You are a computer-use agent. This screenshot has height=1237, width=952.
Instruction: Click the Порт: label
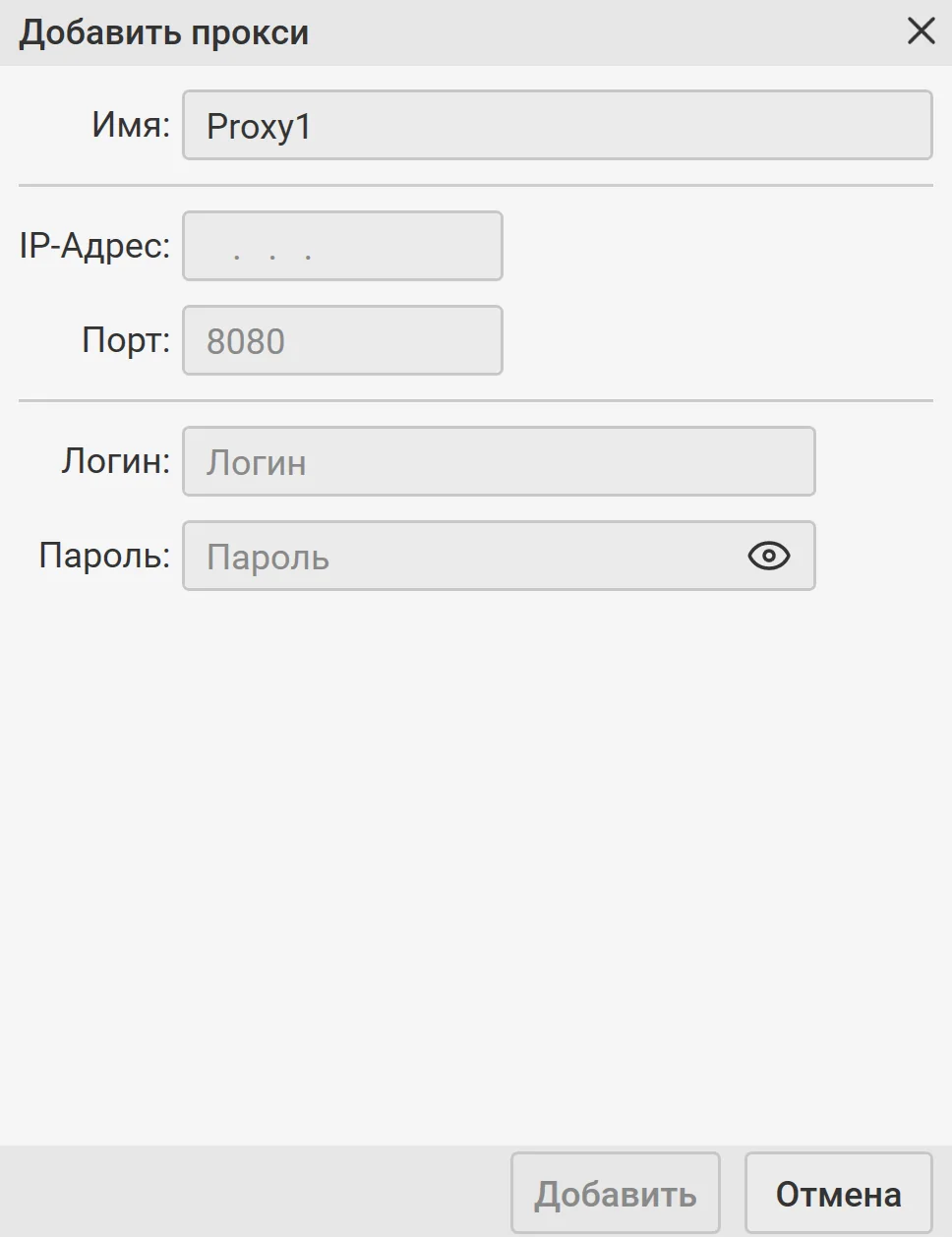[126, 340]
